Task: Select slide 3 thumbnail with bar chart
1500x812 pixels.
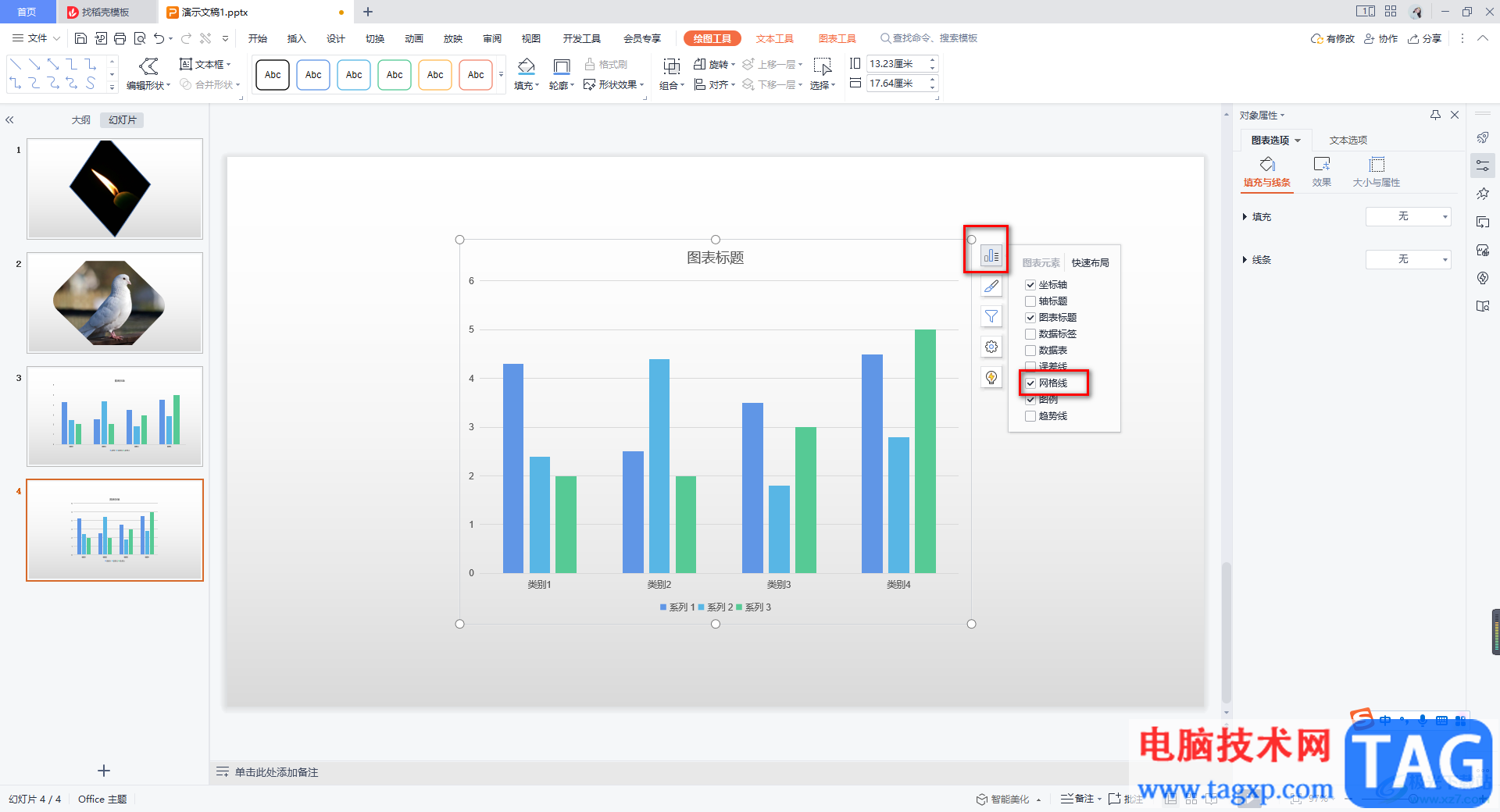Action: pyautogui.click(x=115, y=416)
